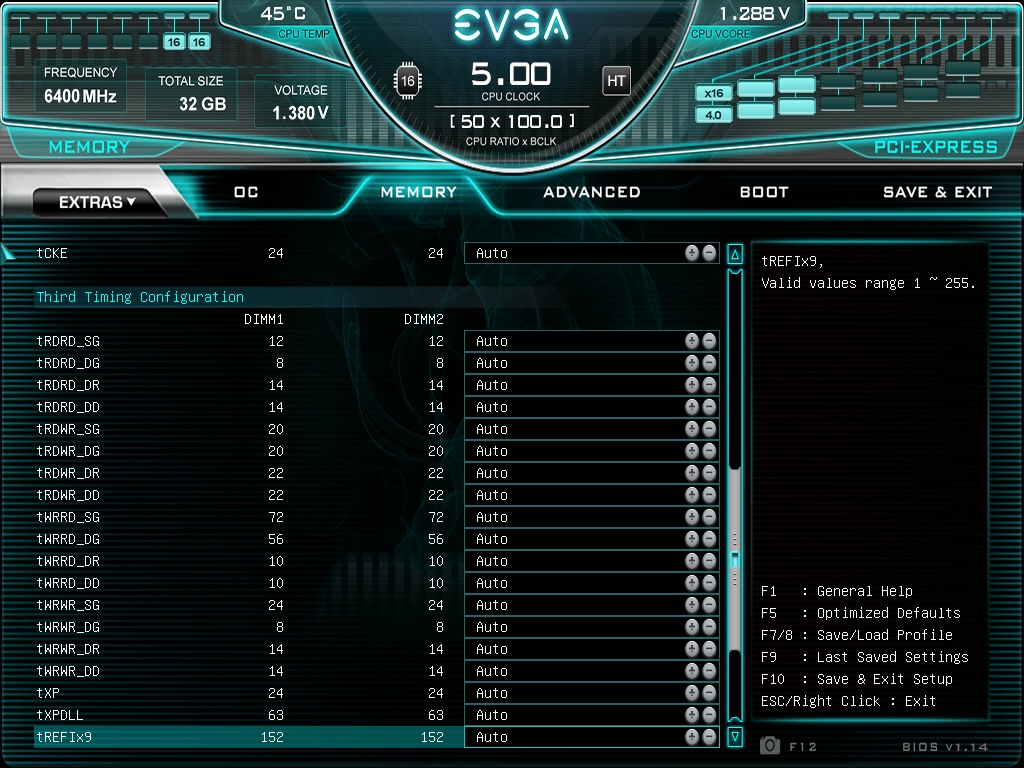
Task: Click the scroll down arrow button
Action: (735, 737)
